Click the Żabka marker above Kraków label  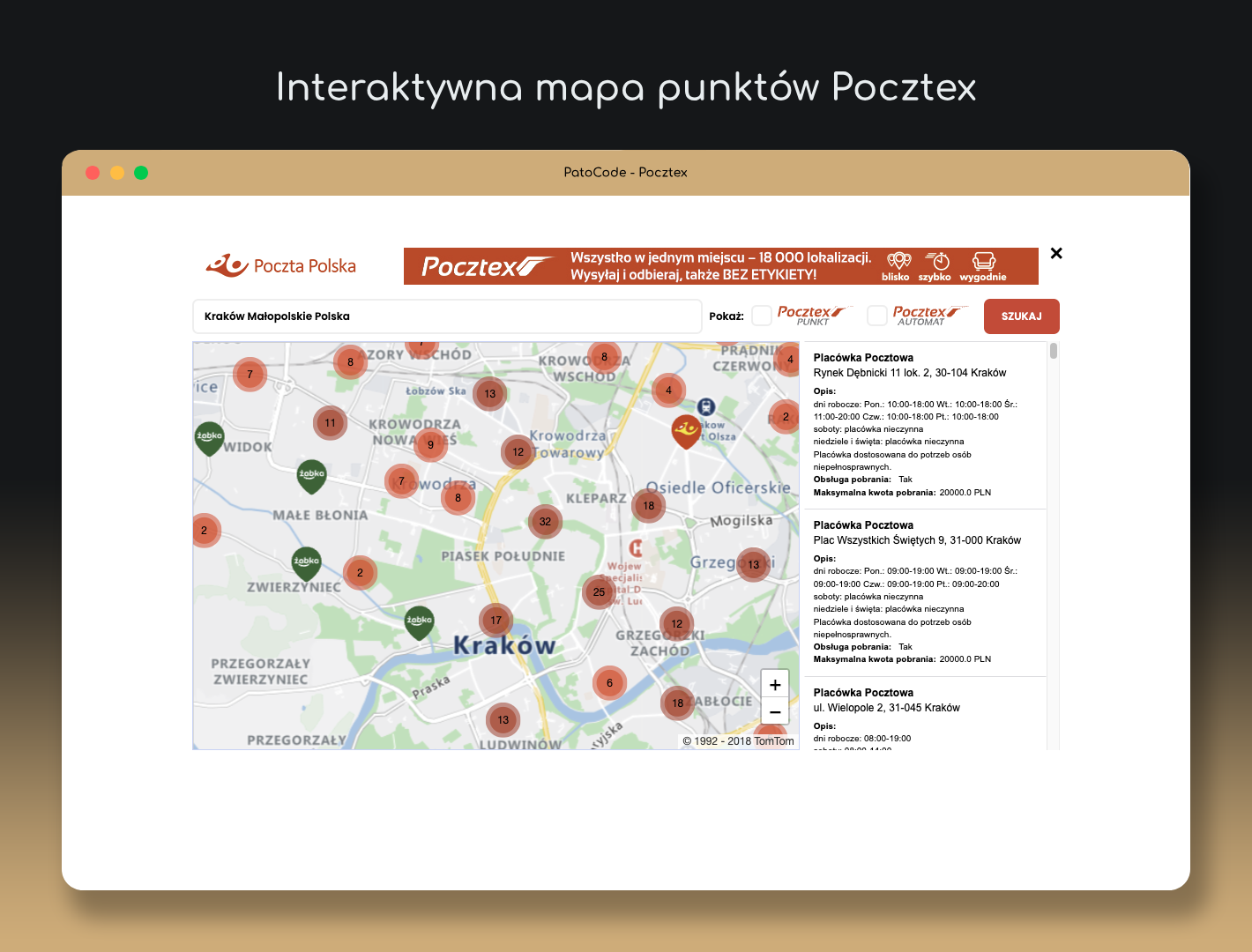[x=419, y=621]
